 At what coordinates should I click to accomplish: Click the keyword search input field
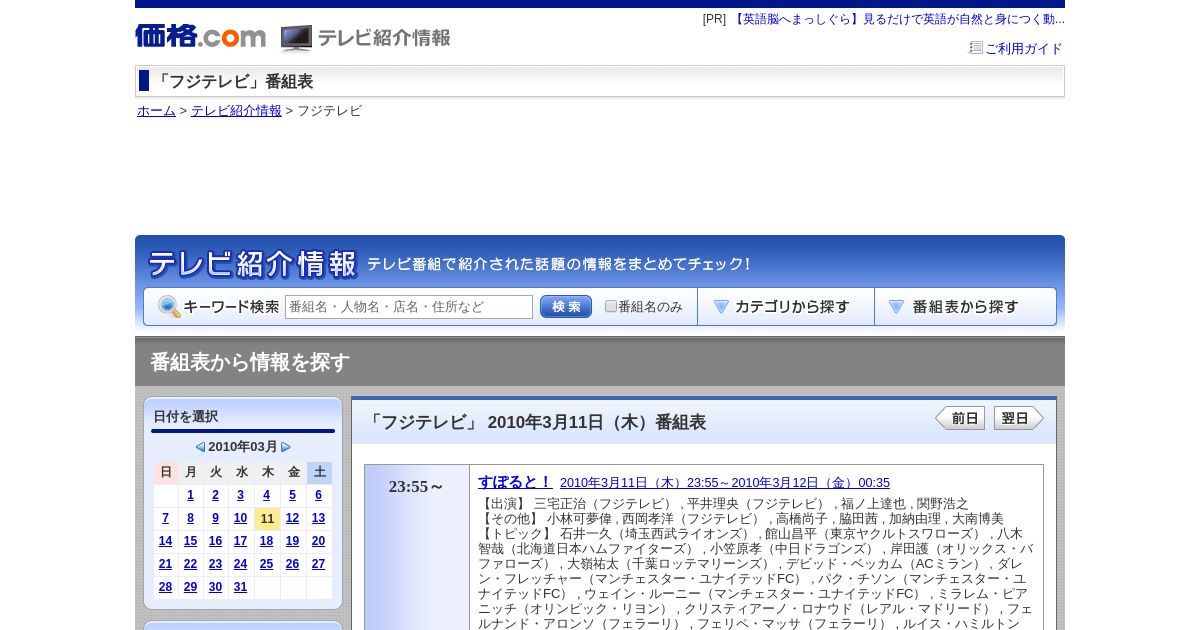coord(409,307)
